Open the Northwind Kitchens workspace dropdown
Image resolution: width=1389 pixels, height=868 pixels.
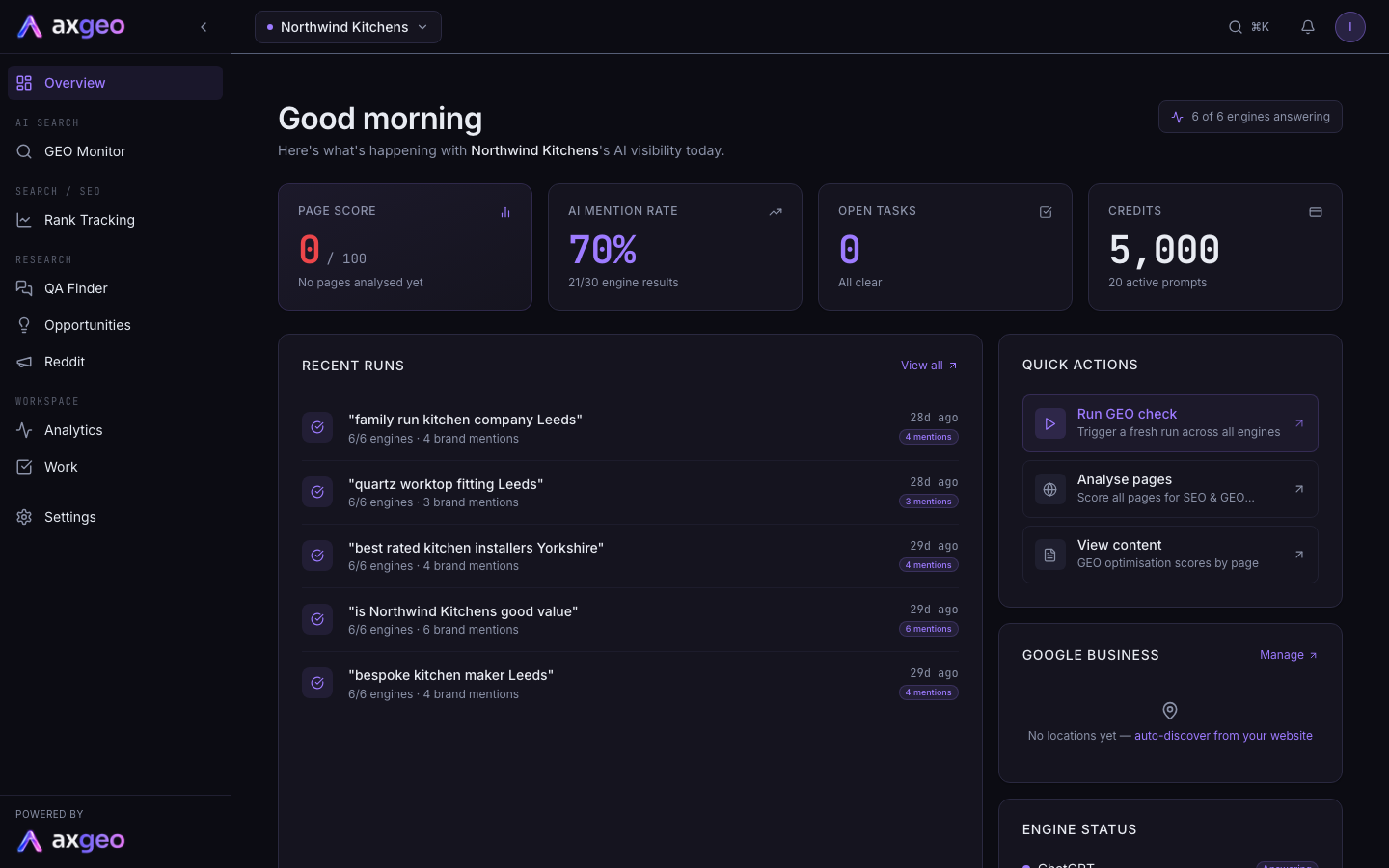pos(348,27)
